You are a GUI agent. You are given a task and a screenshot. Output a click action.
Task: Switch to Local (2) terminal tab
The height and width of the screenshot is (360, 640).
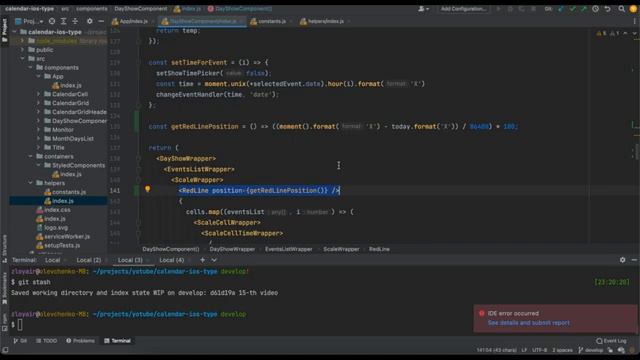click(89, 260)
